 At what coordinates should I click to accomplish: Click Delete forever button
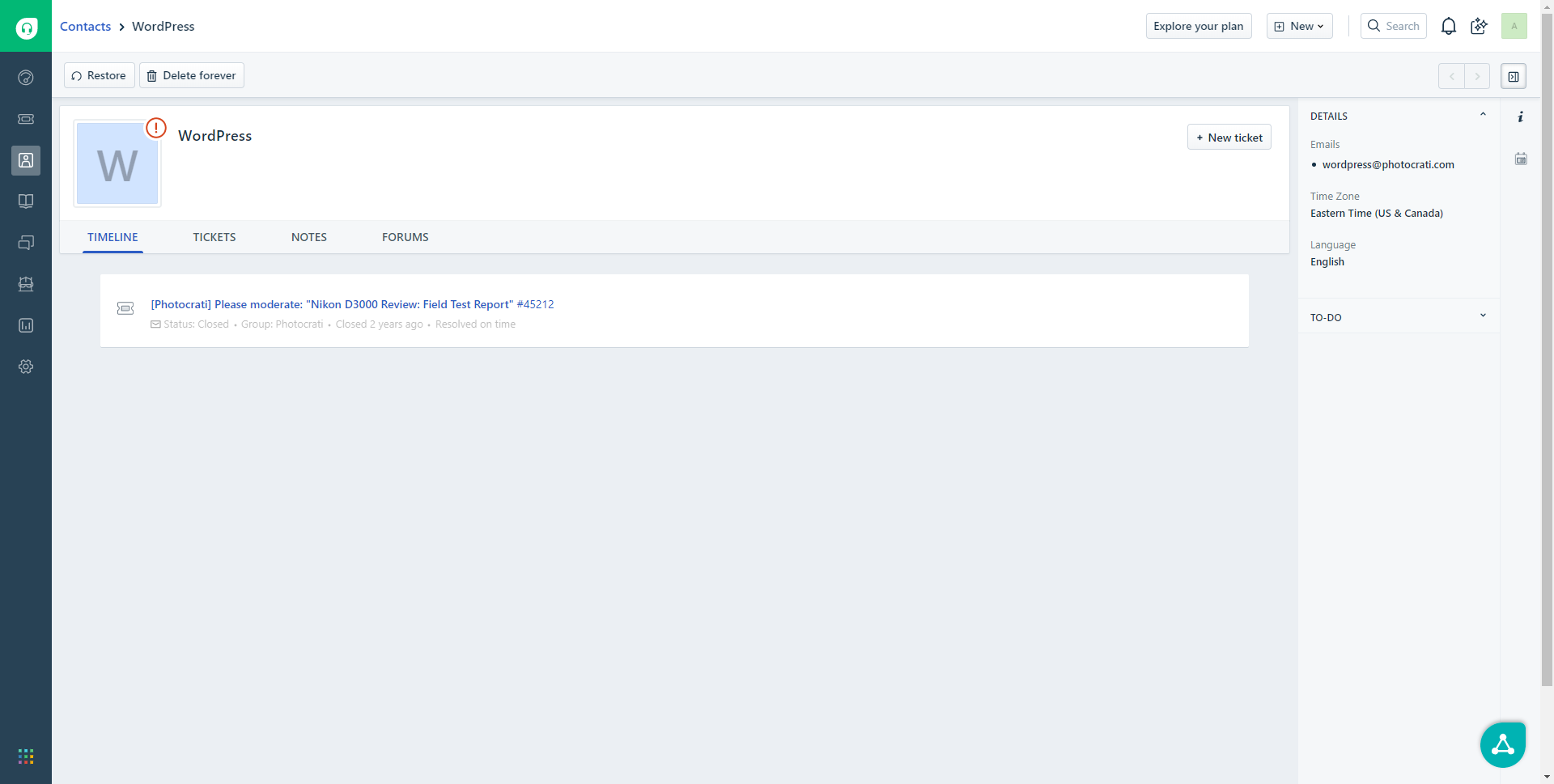click(x=192, y=75)
